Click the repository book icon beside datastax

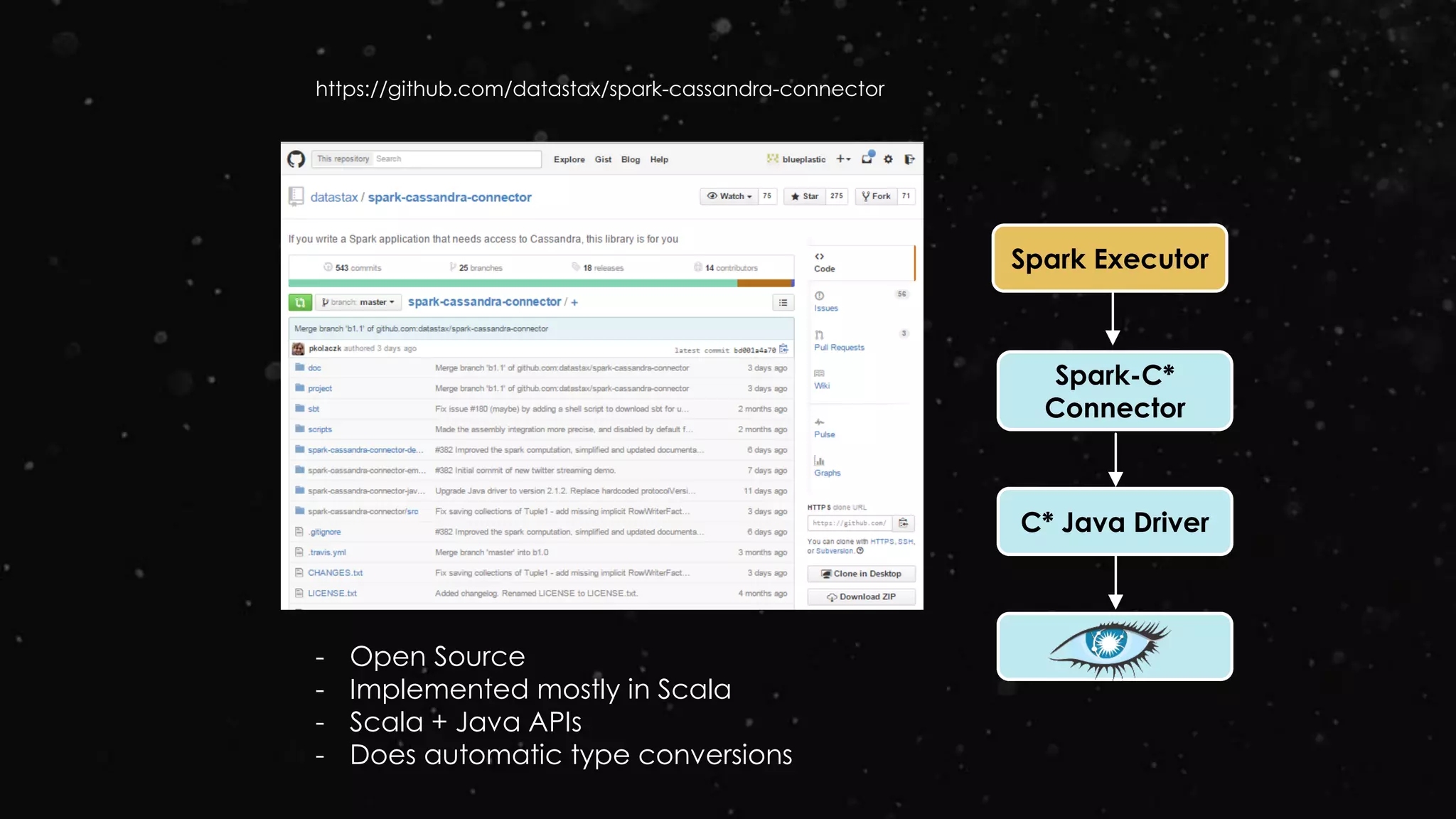pyautogui.click(x=296, y=196)
